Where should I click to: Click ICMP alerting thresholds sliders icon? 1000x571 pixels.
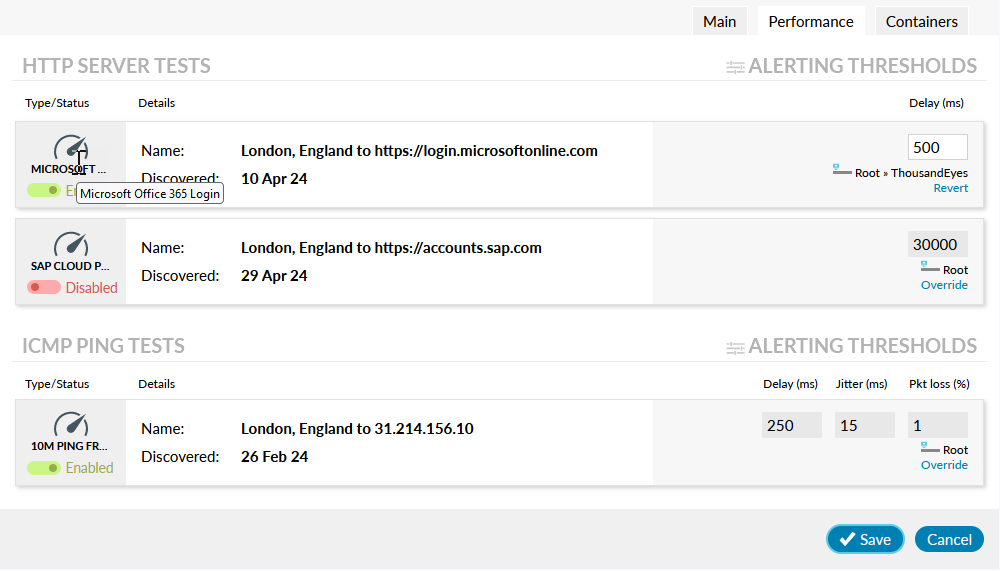[x=735, y=347]
